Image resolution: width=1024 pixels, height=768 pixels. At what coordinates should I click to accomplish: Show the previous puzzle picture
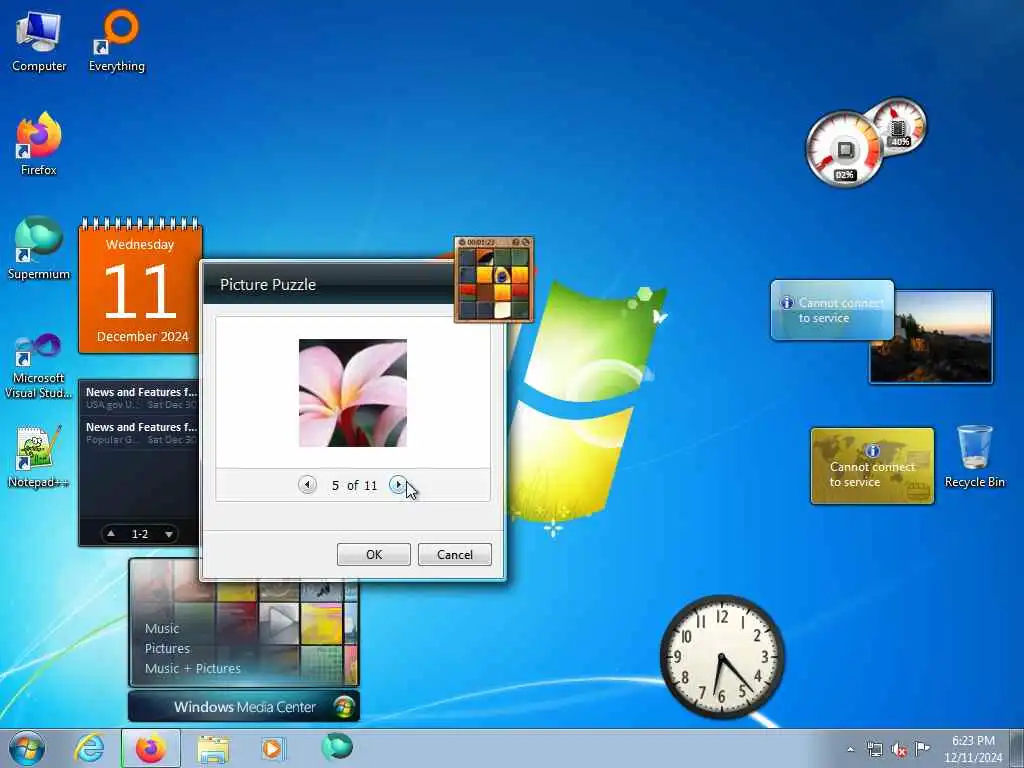pos(307,485)
